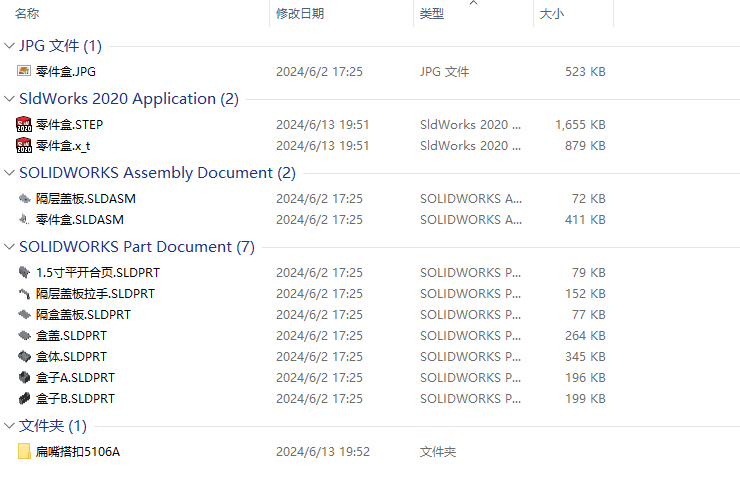Select file name 隔盒盖板.SLDPRT

(84, 314)
